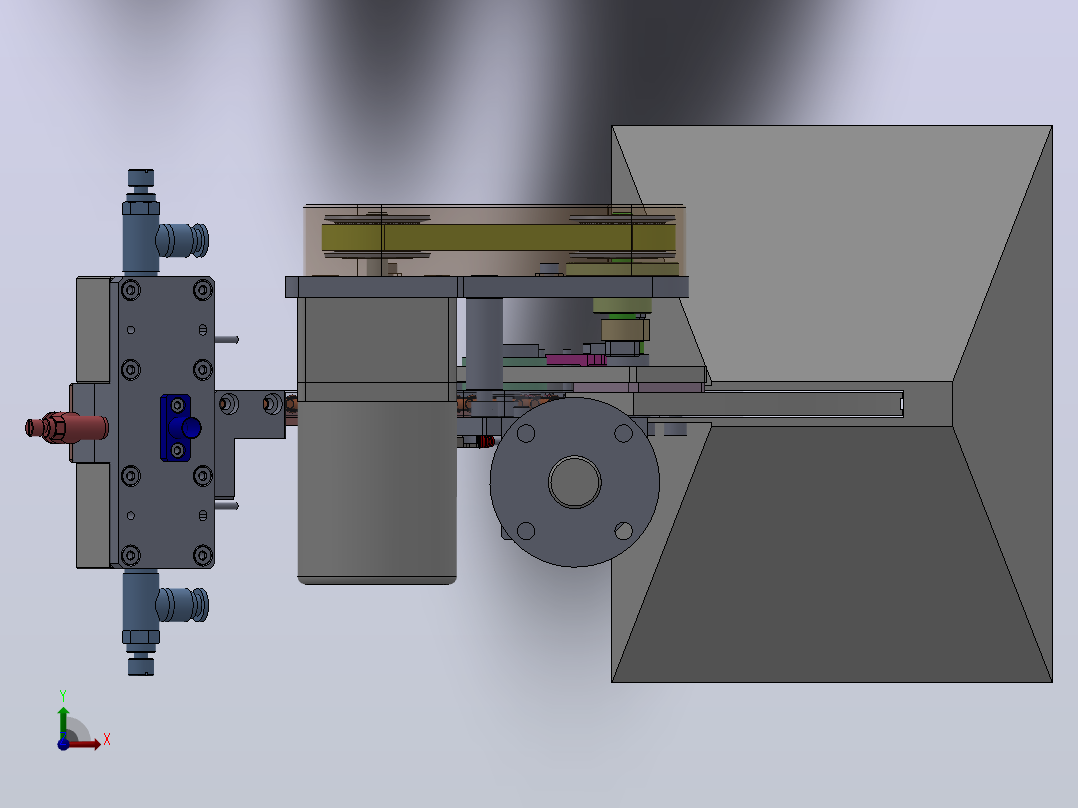Select the top tee fitting on the valve block
This screenshot has height=808, width=1078.
click(164, 222)
